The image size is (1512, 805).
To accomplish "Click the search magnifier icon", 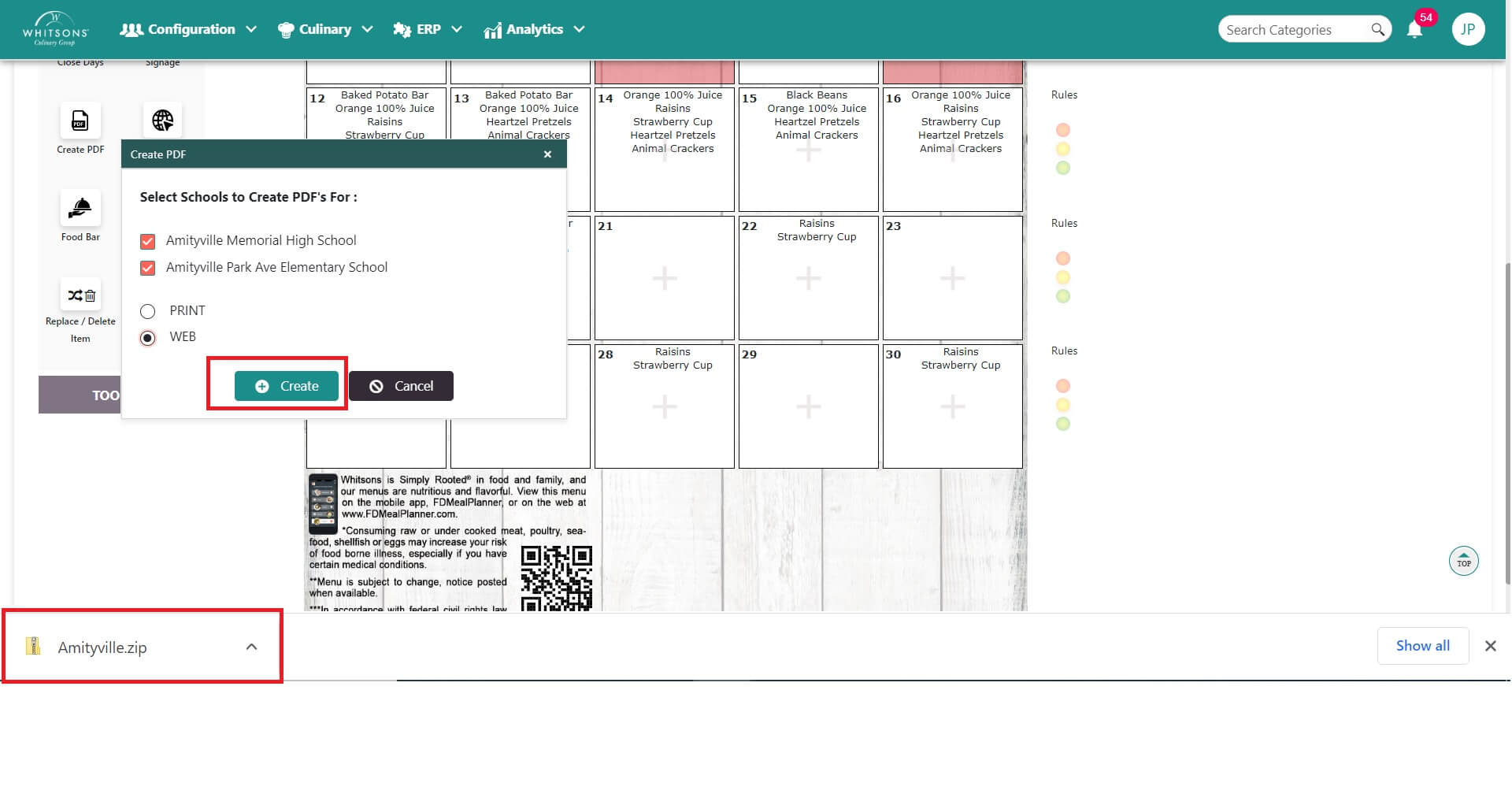I will (x=1377, y=30).
